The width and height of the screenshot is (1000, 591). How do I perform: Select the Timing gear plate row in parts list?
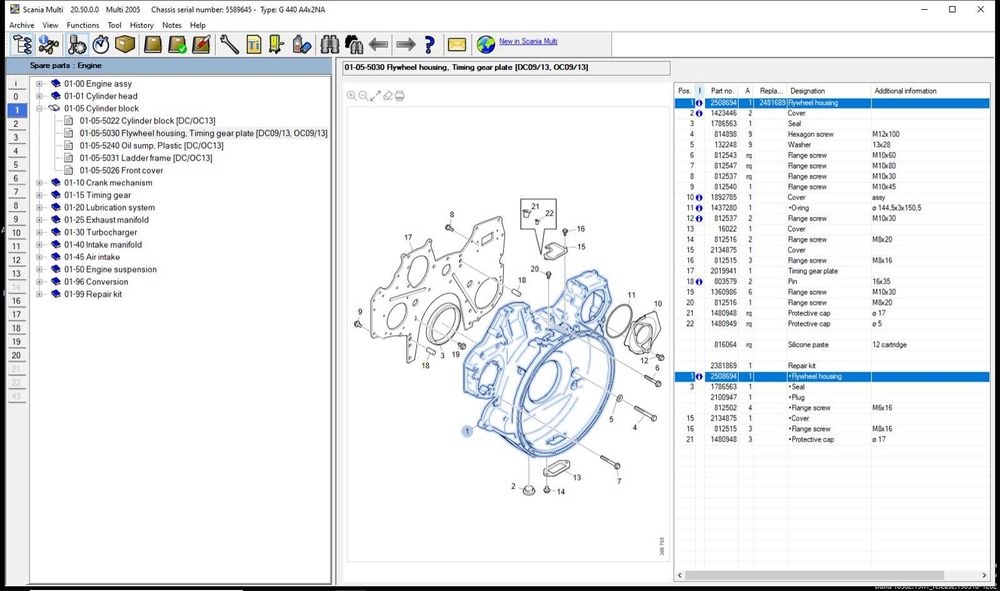pyautogui.click(x=813, y=271)
